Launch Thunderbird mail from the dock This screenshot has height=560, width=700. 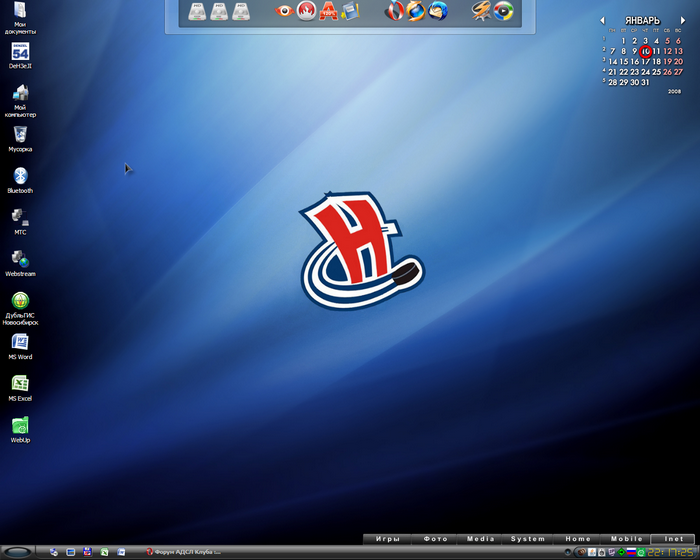click(x=438, y=11)
